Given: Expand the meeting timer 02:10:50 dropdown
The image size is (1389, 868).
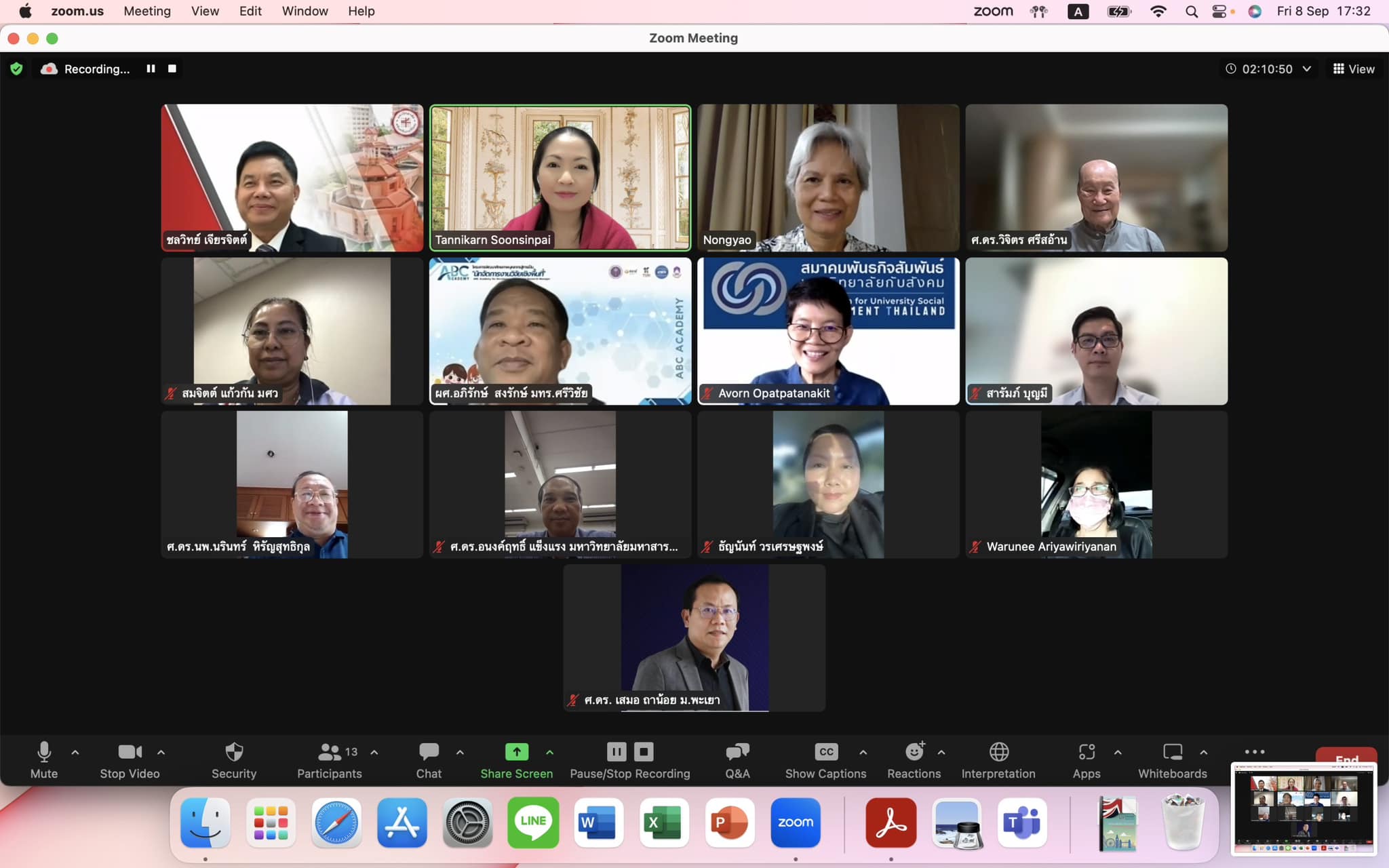Looking at the screenshot, I should 1307,68.
